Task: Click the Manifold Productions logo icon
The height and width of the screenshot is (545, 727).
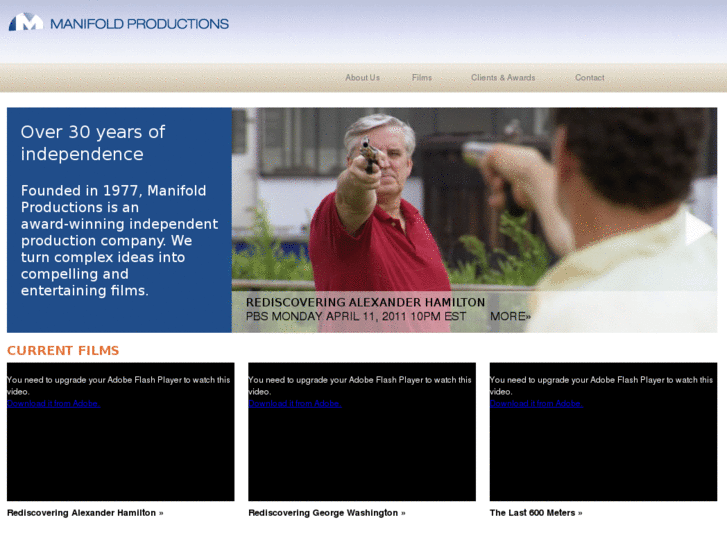Action: pos(26,22)
